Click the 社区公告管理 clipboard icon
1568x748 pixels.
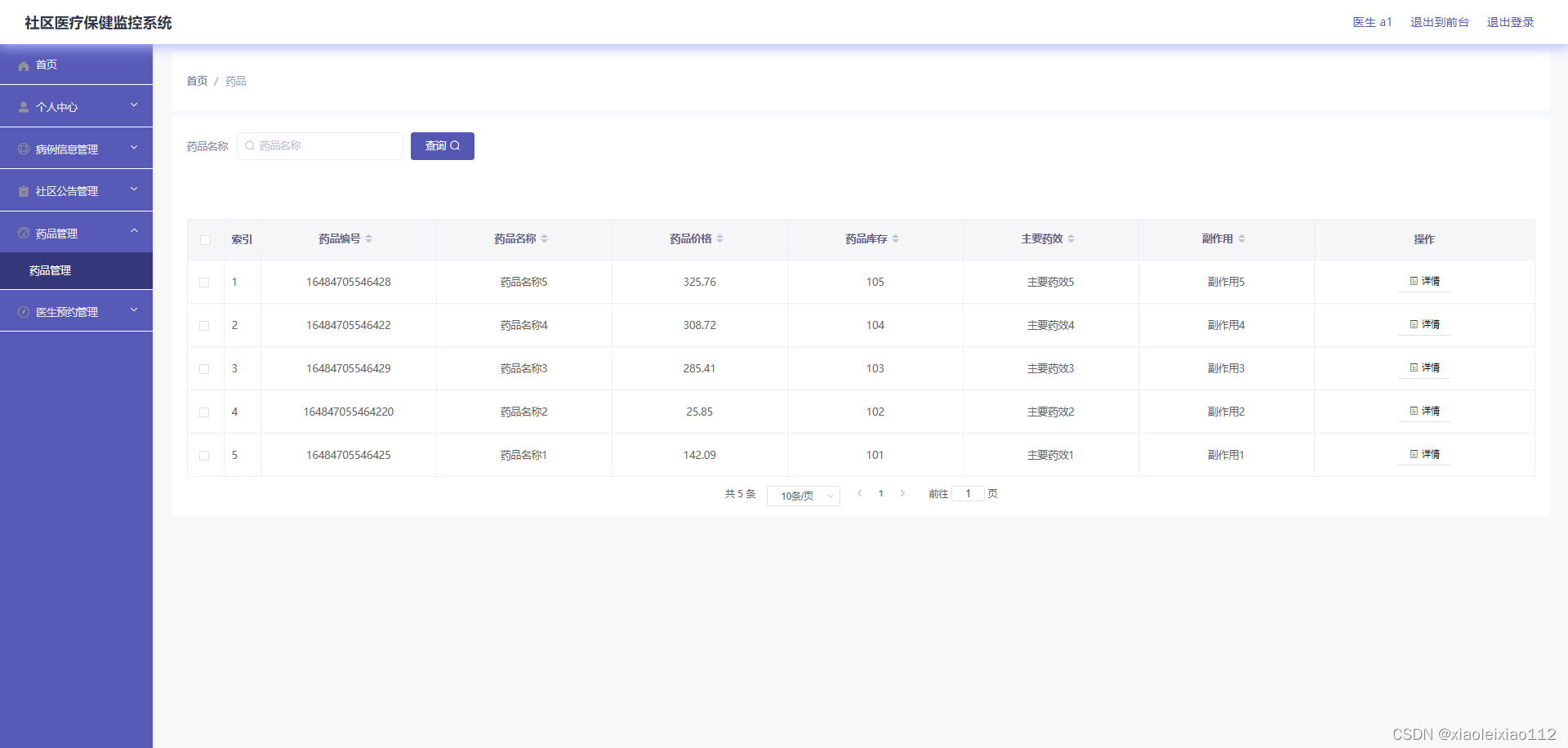[x=24, y=191]
